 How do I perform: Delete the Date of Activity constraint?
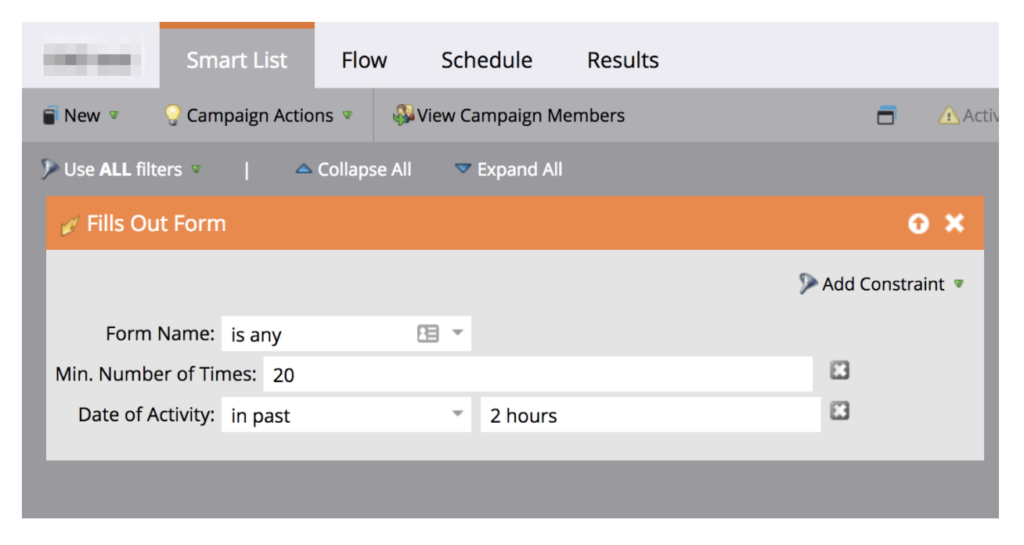(x=840, y=411)
